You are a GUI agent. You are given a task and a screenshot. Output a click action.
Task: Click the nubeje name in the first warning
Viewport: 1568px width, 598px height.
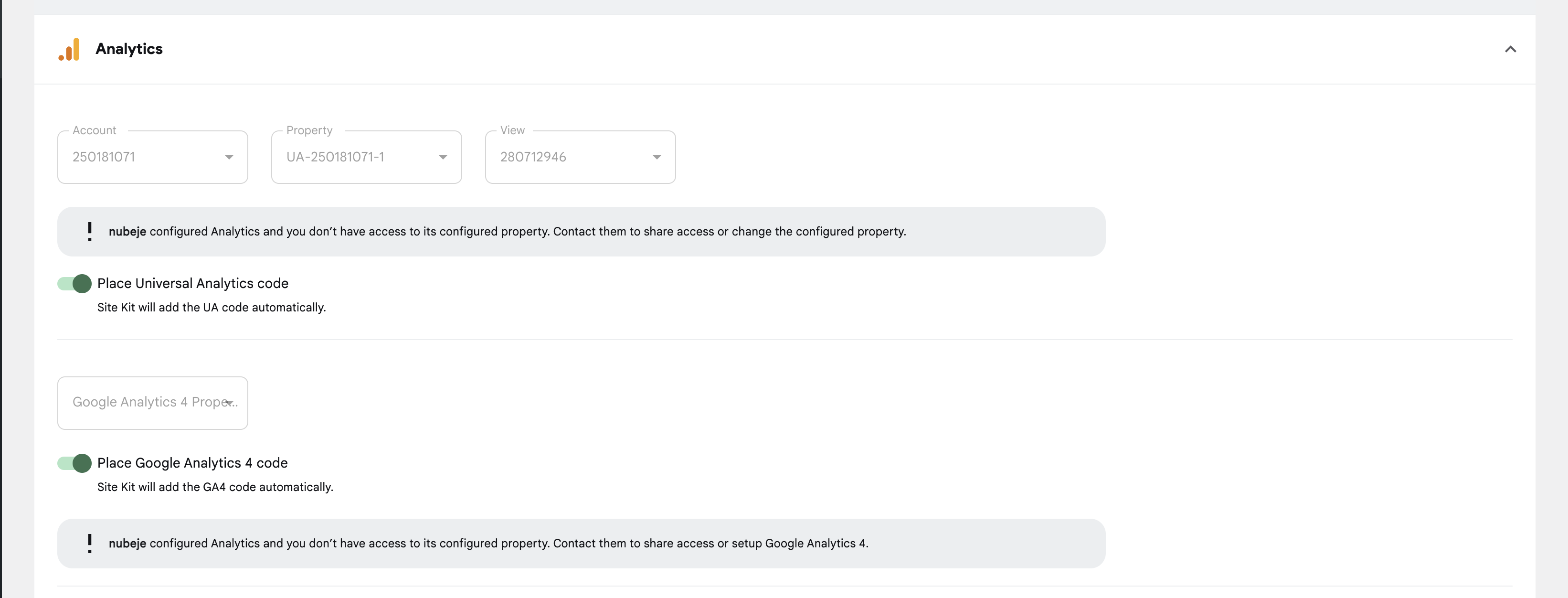tap(127, 231)
